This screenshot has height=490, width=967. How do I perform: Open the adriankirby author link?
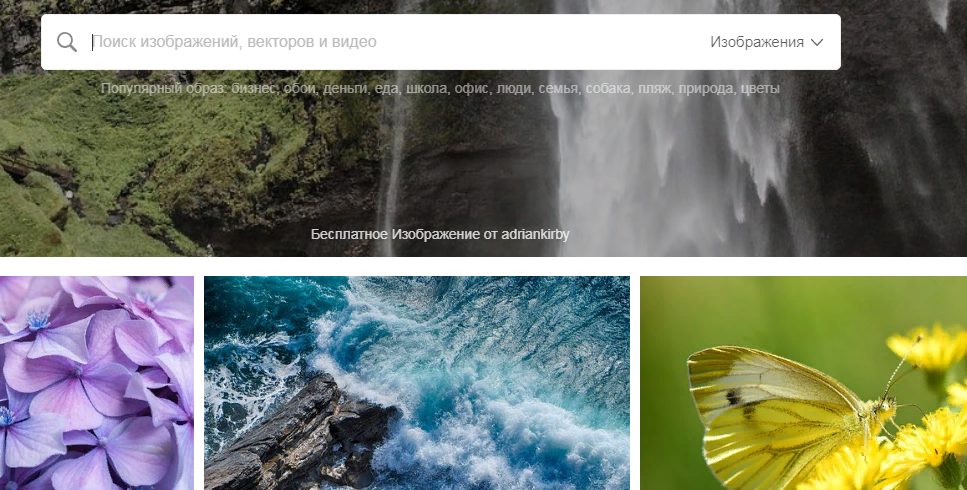click(x=535, y=234)
